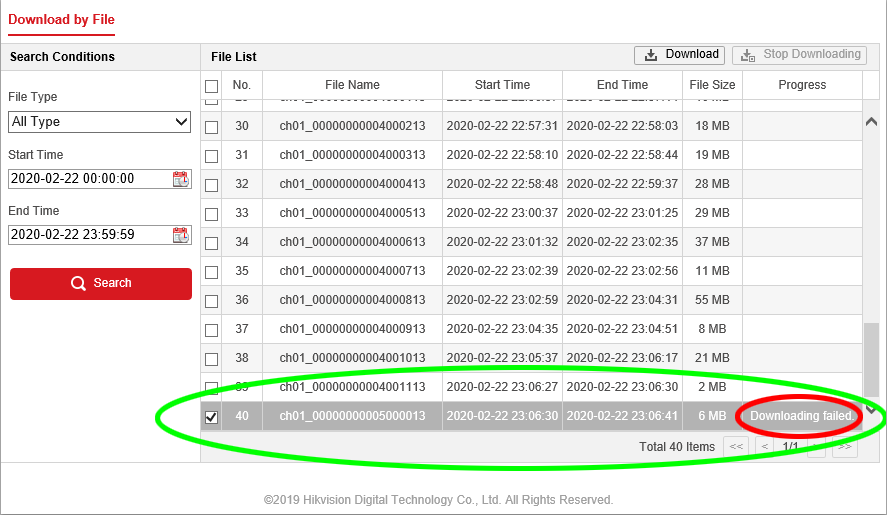Screen dimensions: 887x515
Task: Click the Download button
Action: 680,55
